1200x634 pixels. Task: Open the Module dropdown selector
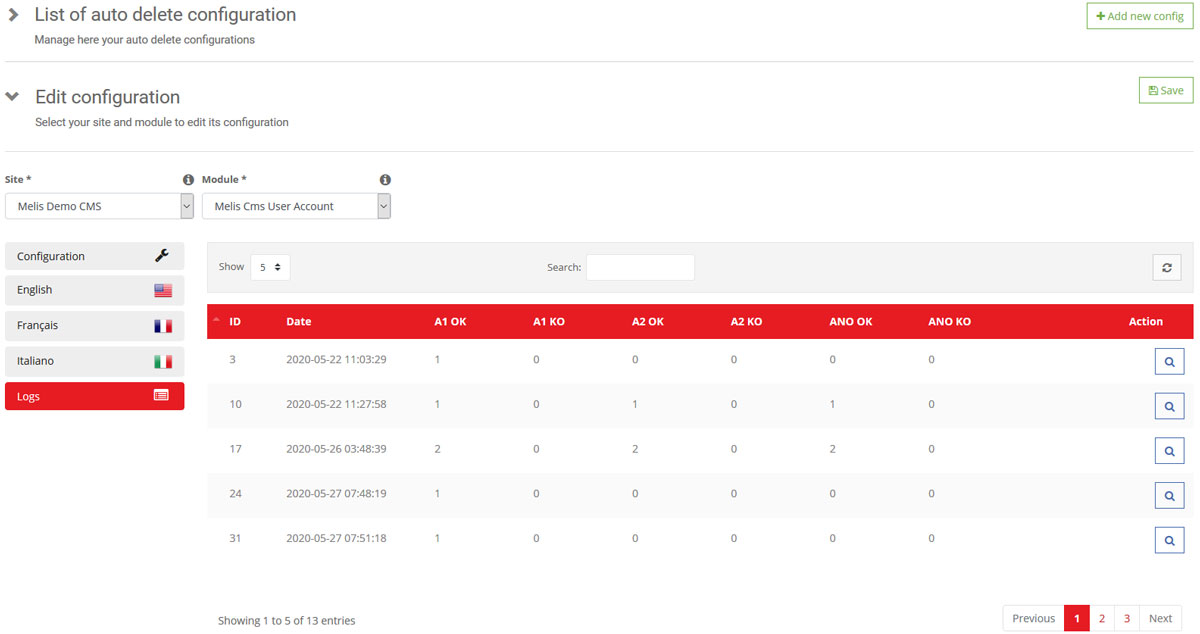[x=296, y=206]
